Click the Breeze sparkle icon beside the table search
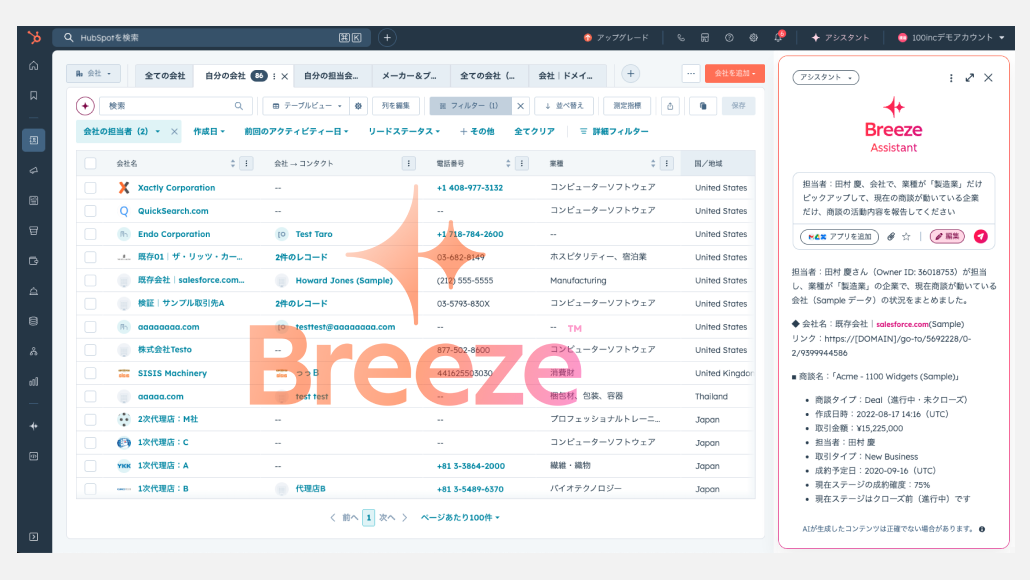1030x580 pixels. [85, 105]
